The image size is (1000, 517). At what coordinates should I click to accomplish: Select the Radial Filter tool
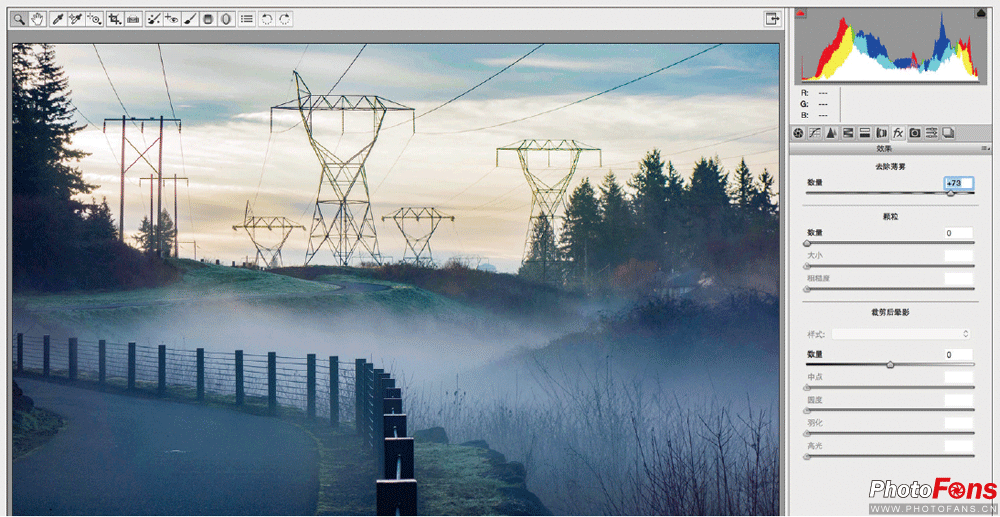(x=226, y=19)
